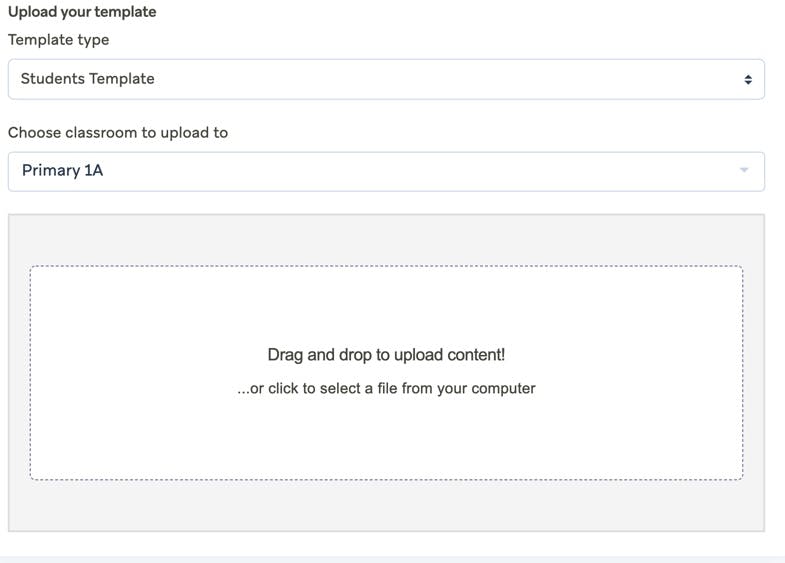Expand the classroom selection dropdown

click(x=386, y=171)
